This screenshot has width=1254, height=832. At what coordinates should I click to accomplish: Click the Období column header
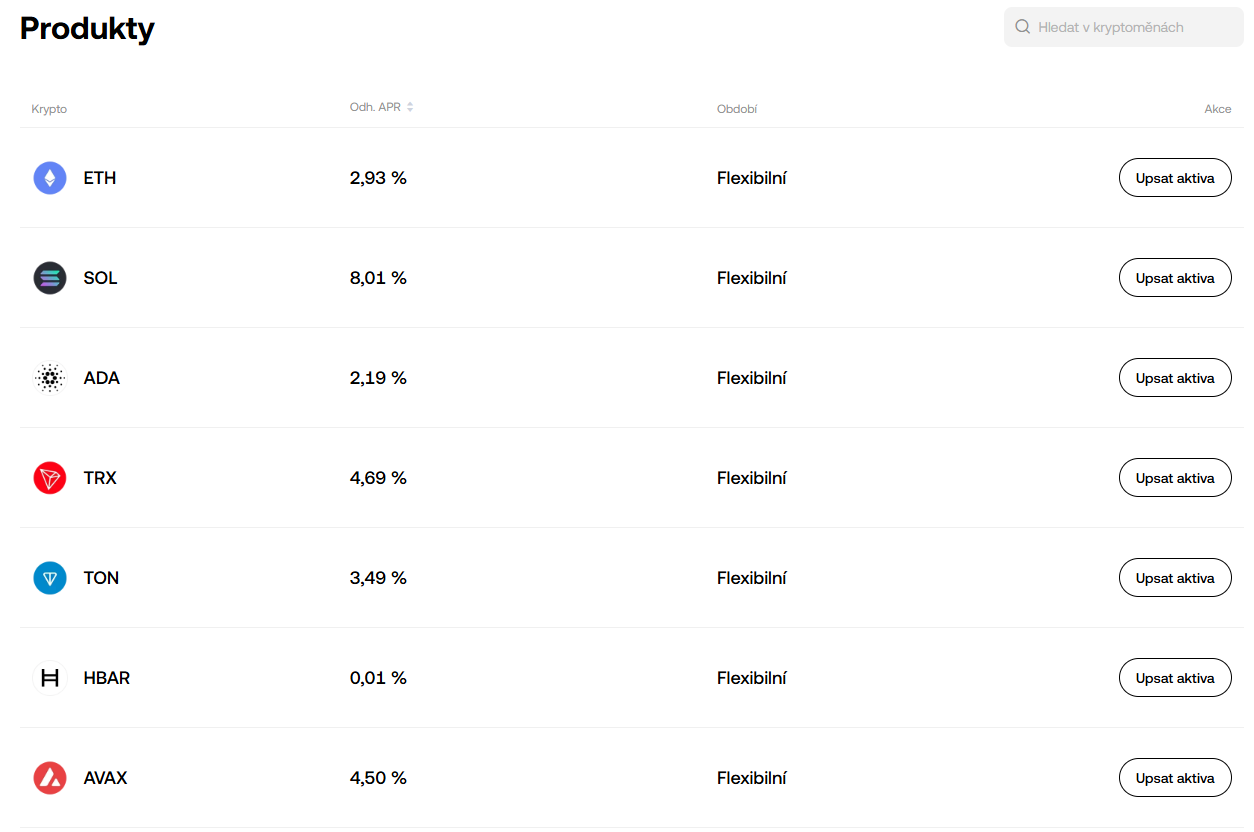[737, 109]
